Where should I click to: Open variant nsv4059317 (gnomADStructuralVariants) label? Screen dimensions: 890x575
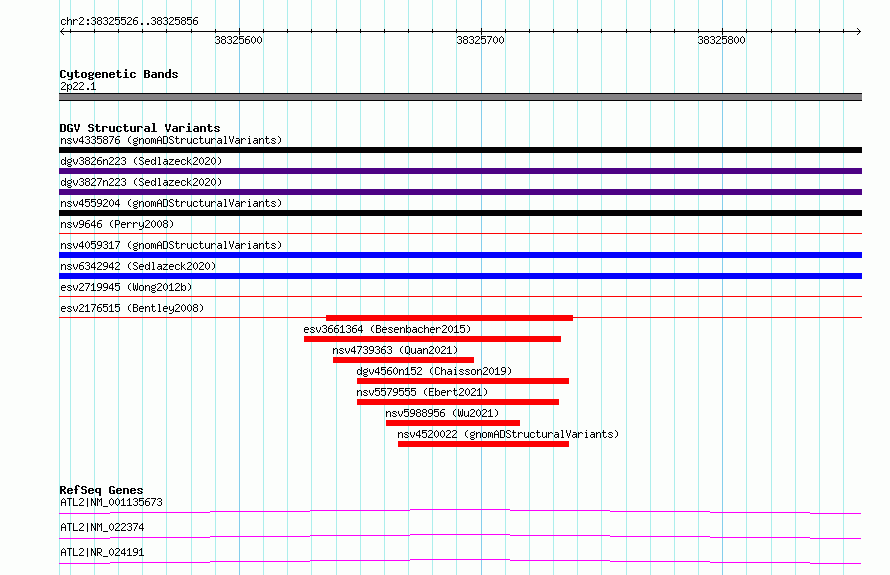pyautogui.click(x=171, y=245)
